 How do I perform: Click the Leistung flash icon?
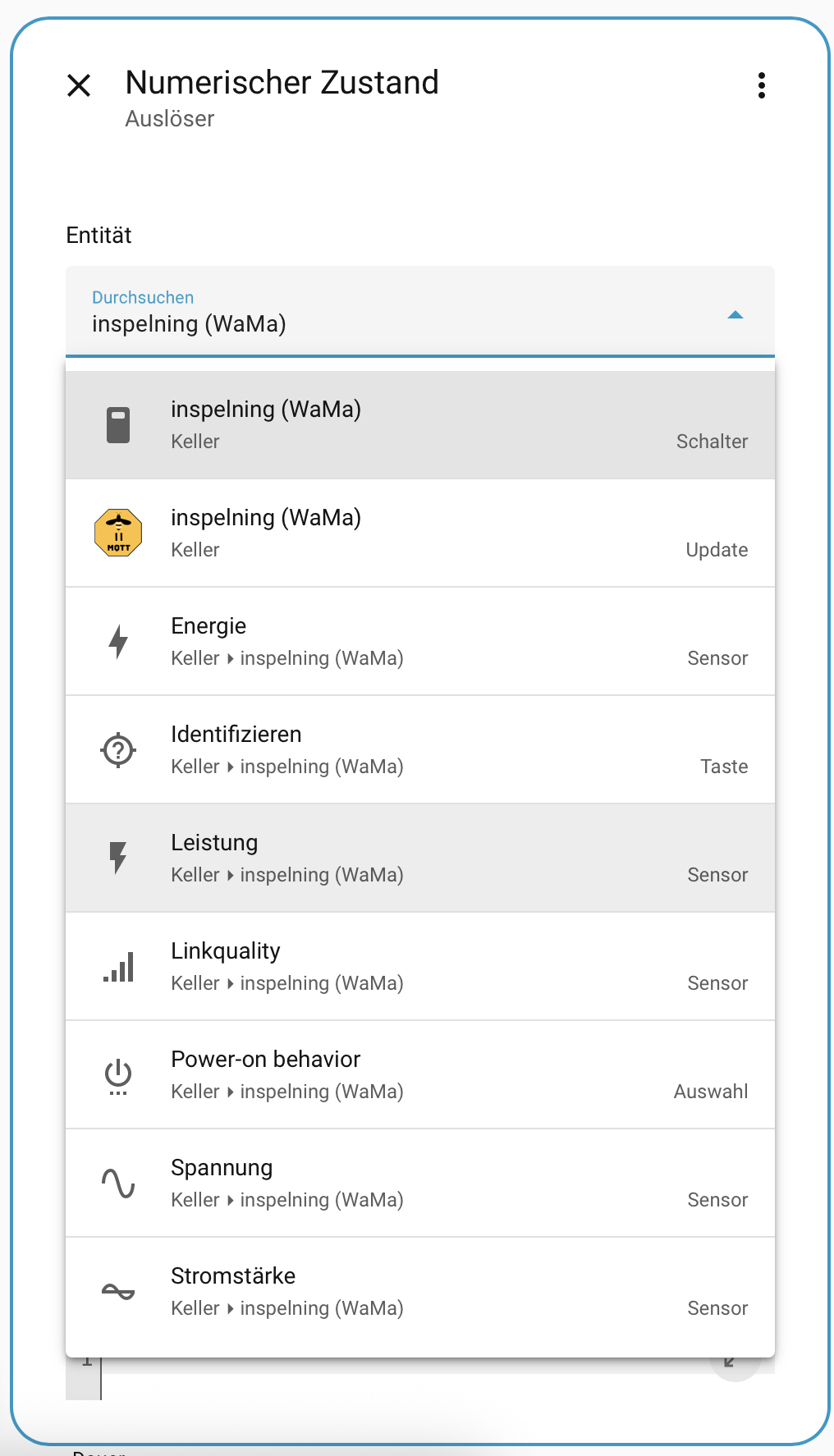(x=118, y=858)
